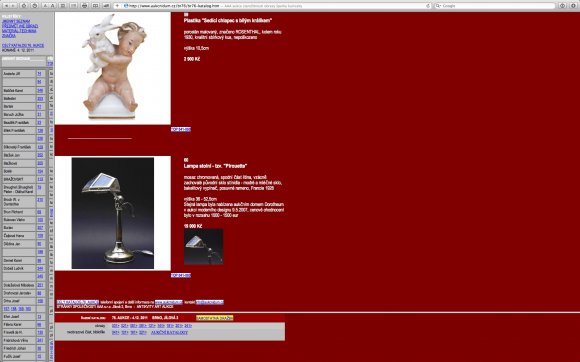
Task: Click the boy with rabbit figurine image
Action: pyautogui.click(x=112, y=68)
